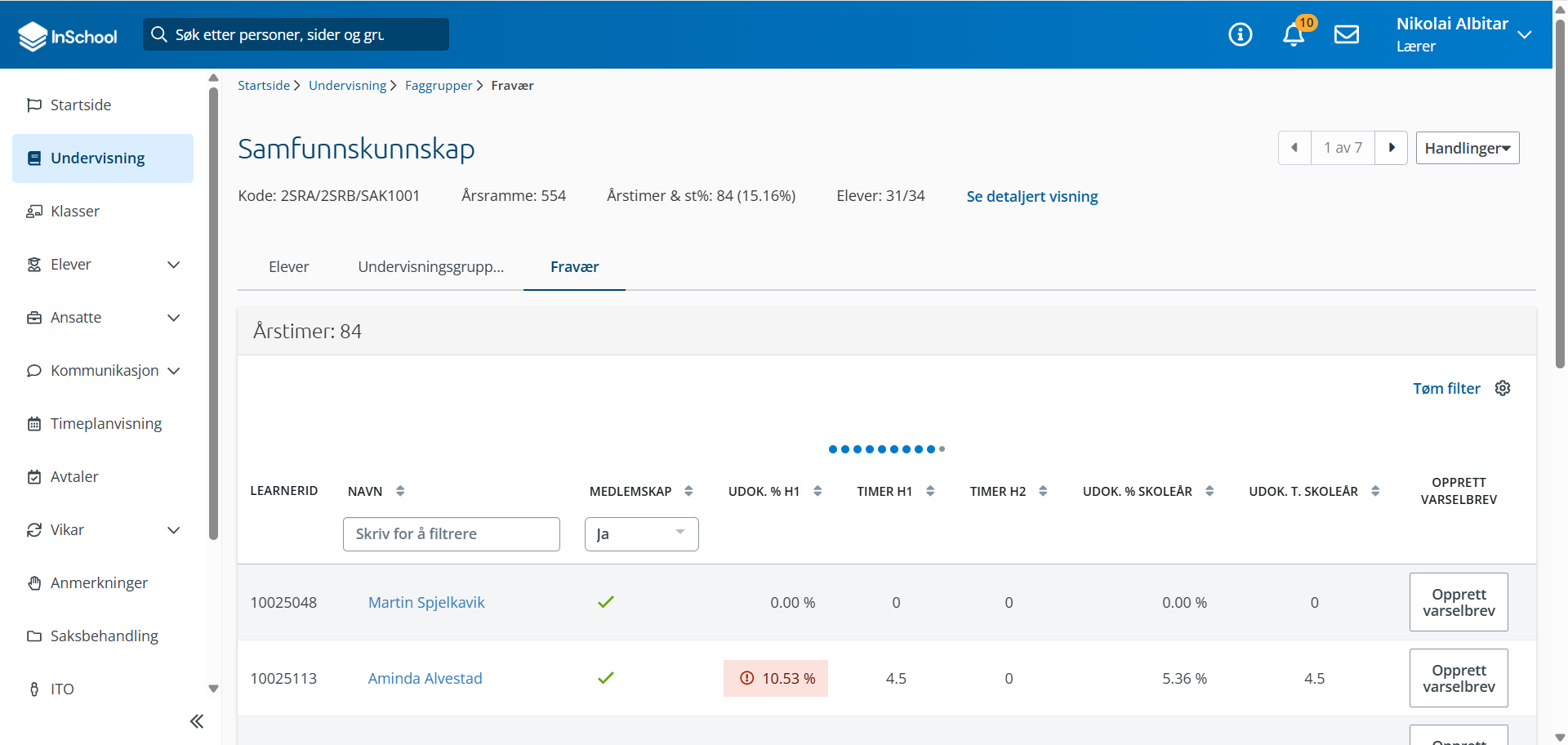Screen dimensions: 1568x745
Task: Sort by TIMER H2 column
Action: click(1043, 491)
